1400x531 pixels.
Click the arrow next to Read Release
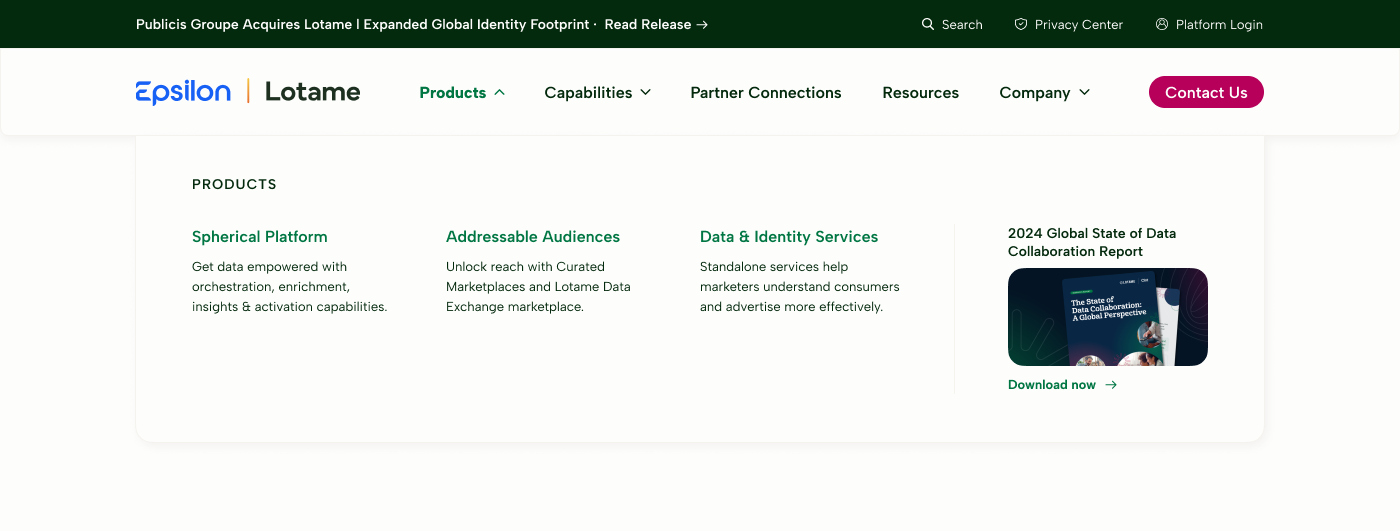click(x=702, y=24)
